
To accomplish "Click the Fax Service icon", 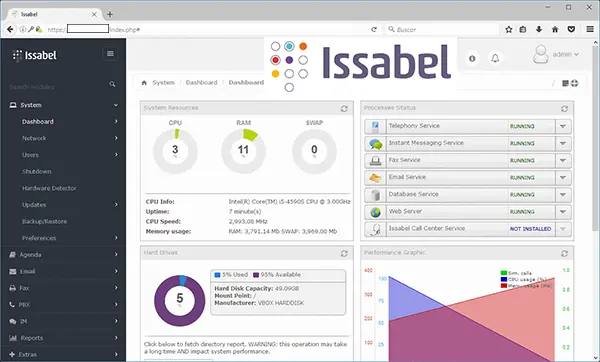I will (375, 161).
